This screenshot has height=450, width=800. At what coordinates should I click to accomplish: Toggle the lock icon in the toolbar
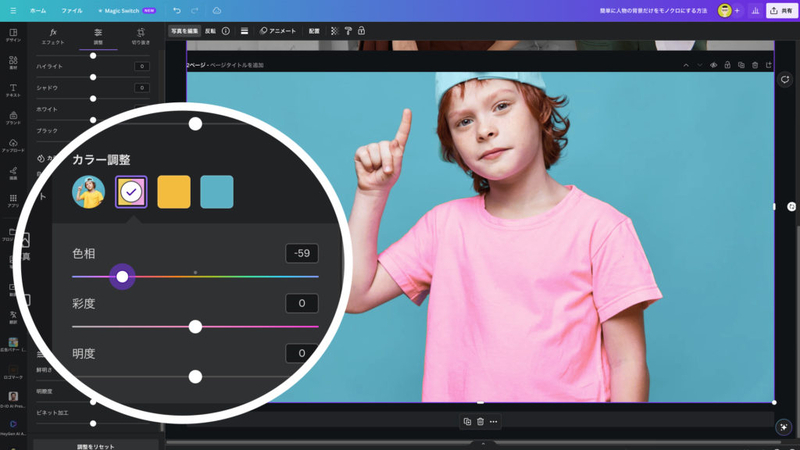[x=361, y=31]
